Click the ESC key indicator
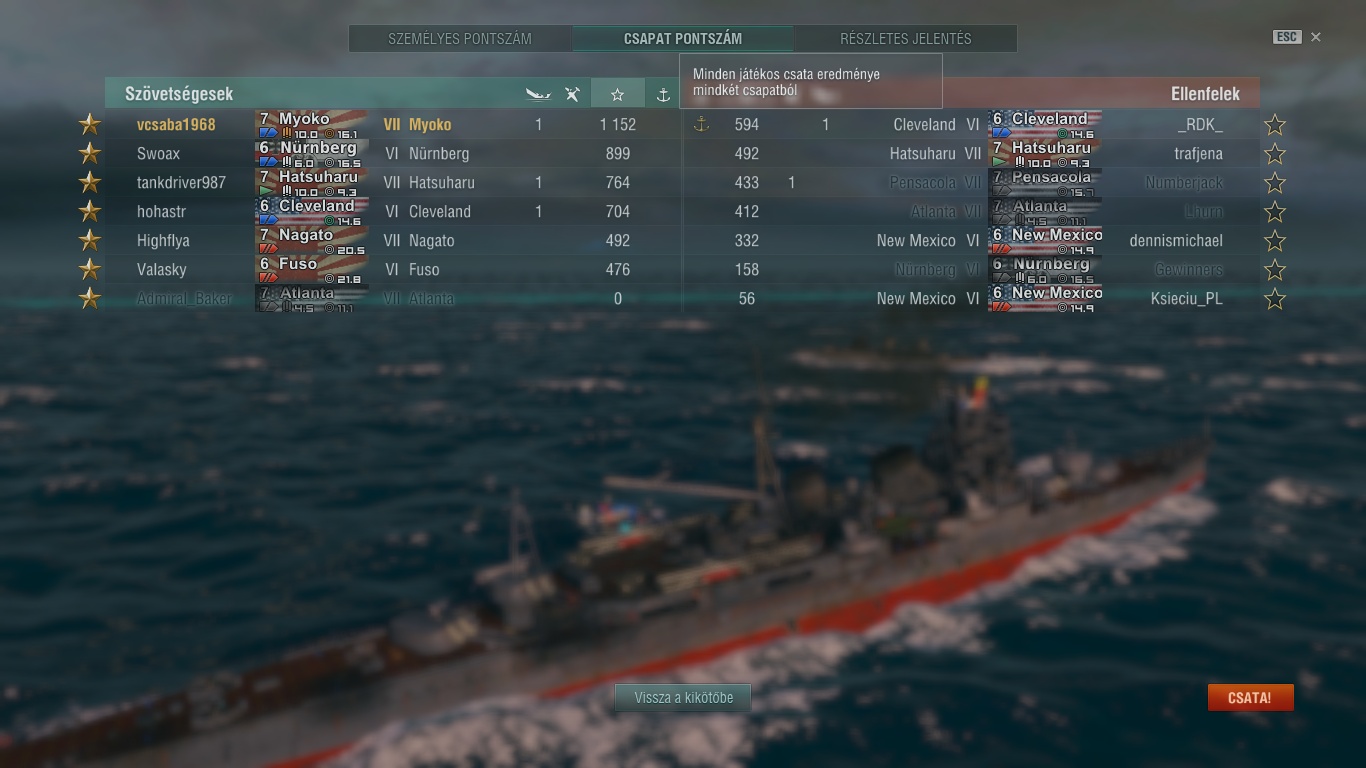 click(1286, 37)
